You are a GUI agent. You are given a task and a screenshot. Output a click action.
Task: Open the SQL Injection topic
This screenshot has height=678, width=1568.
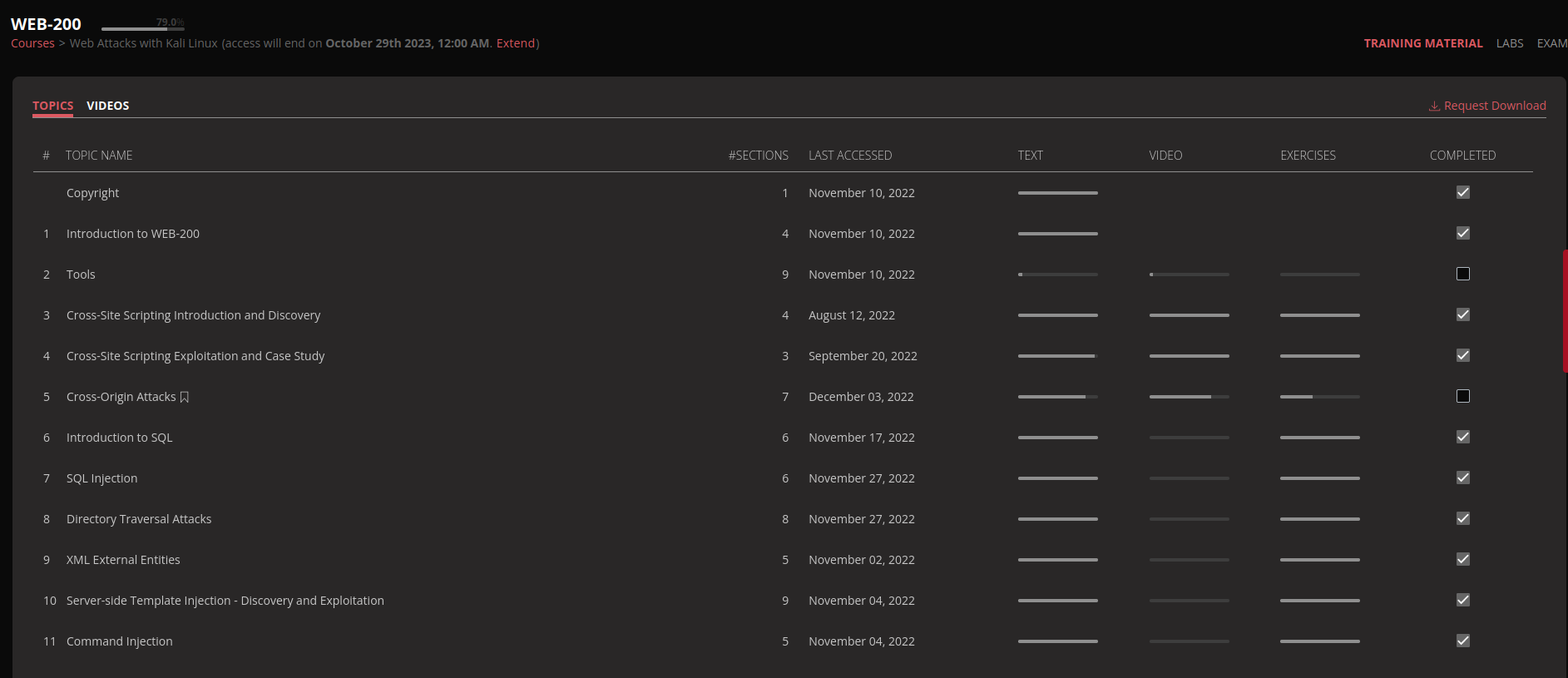(101, 478)
